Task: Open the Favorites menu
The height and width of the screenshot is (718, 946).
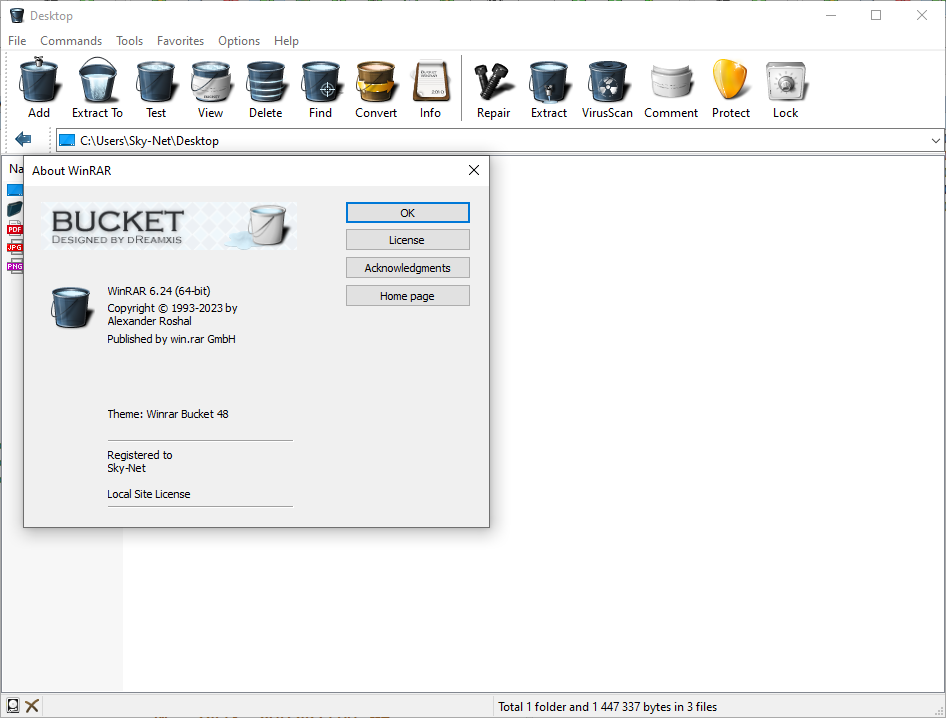Action: [180, 41]
